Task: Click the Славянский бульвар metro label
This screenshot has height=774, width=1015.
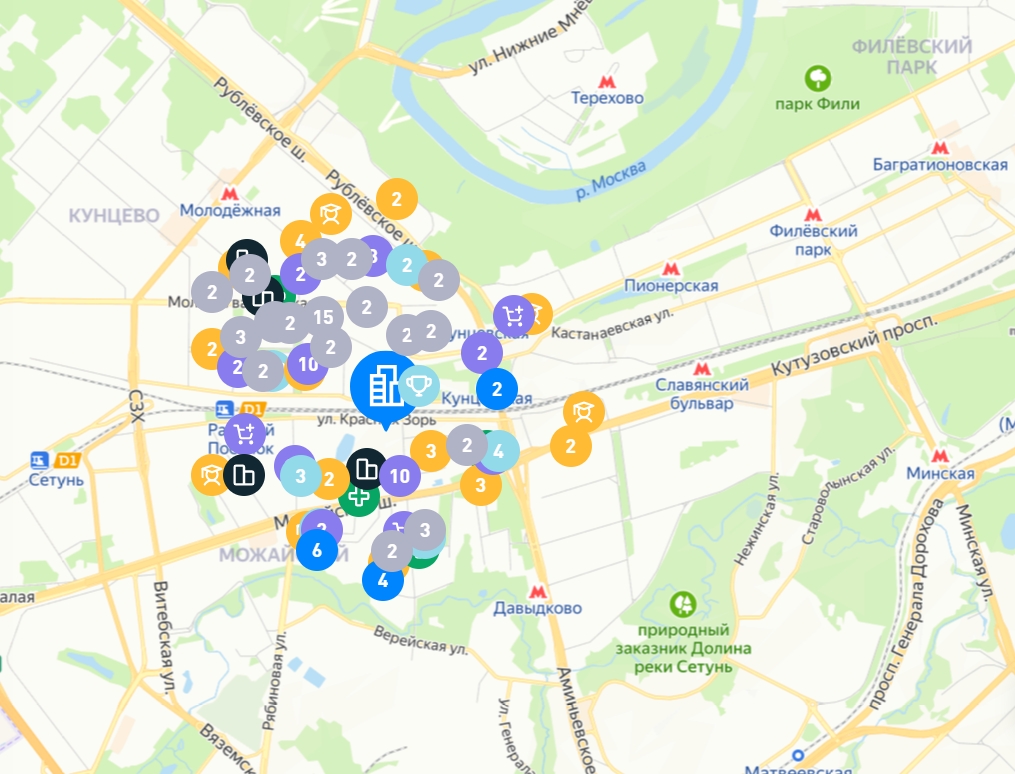Action: point(702,394)
